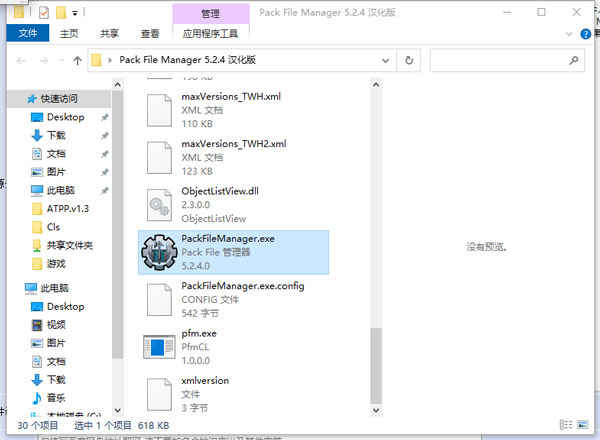Select the xmlversion file icon
This screenshot has width=600, height=440.
pos(160,394)
